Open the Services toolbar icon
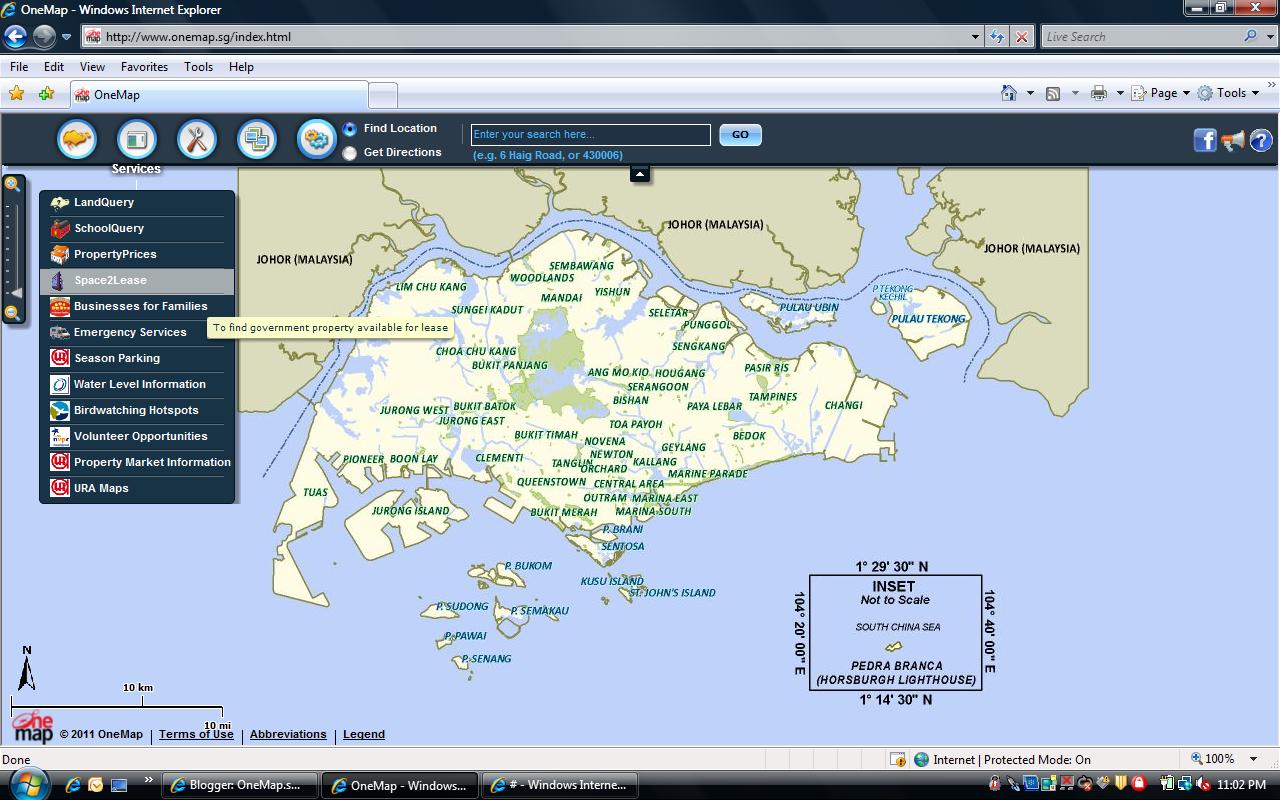 click(x=137, y=139)
